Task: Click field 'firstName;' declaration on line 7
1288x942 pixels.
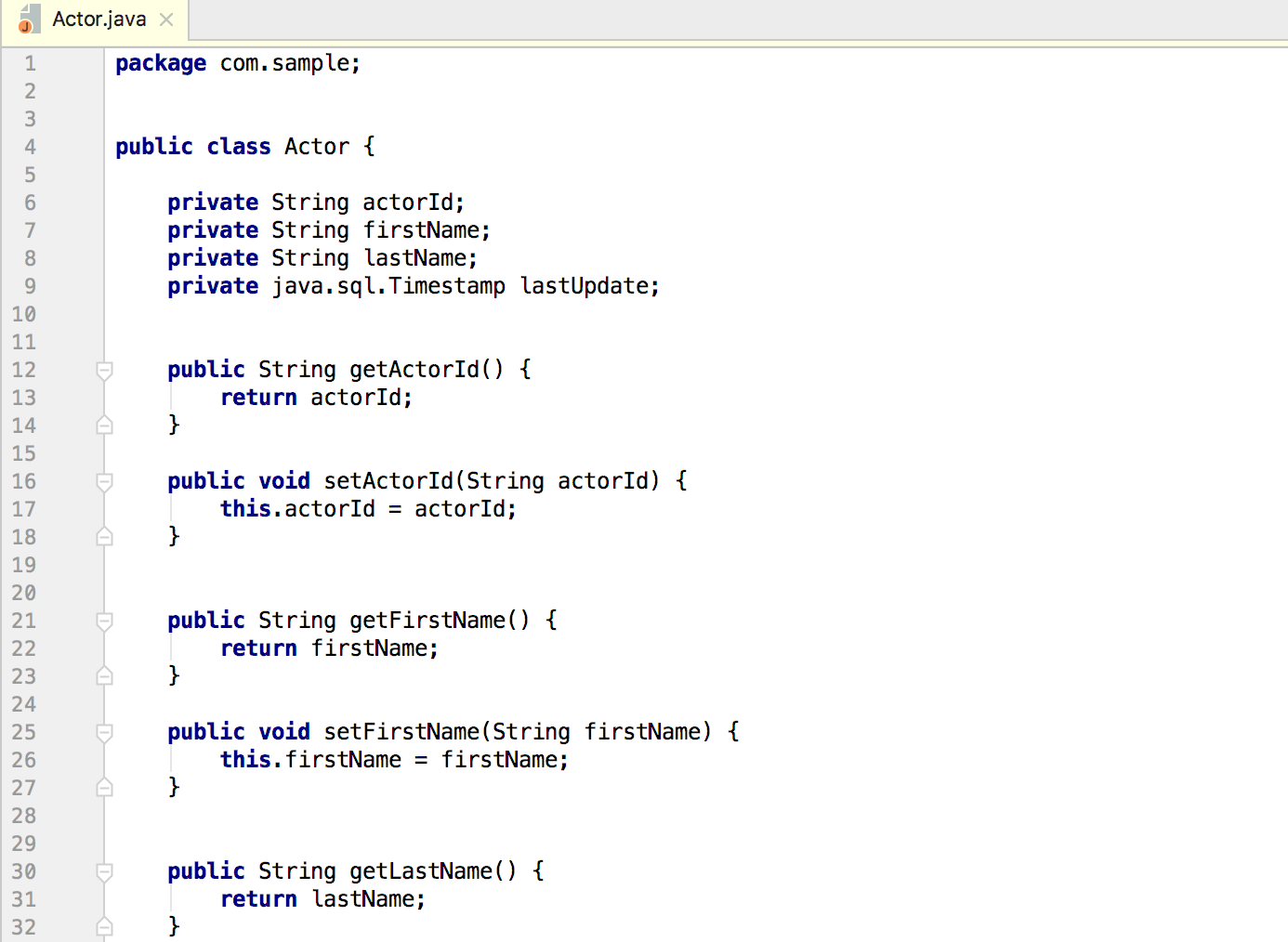Action: (427, 230)
